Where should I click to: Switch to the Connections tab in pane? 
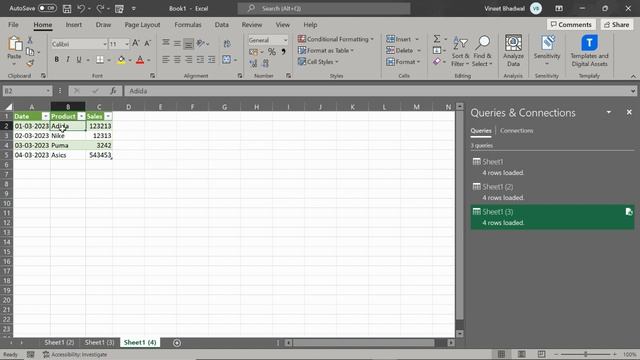pos(516,131)
